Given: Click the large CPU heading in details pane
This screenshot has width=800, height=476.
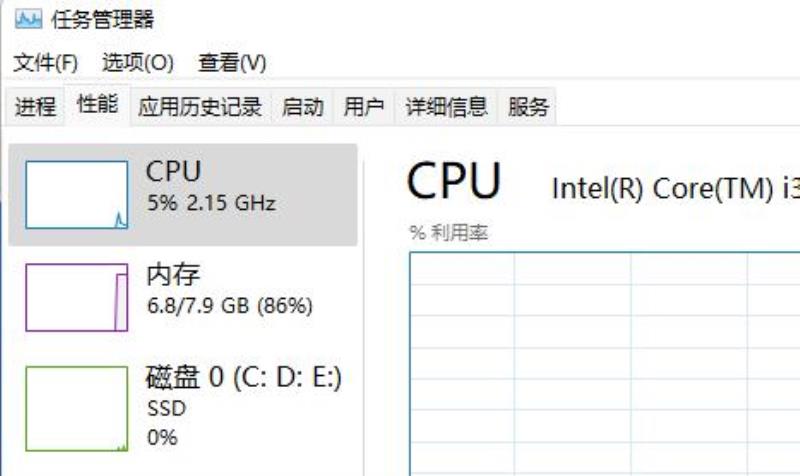Looking at the screenshot, I should tap(454, 181).
